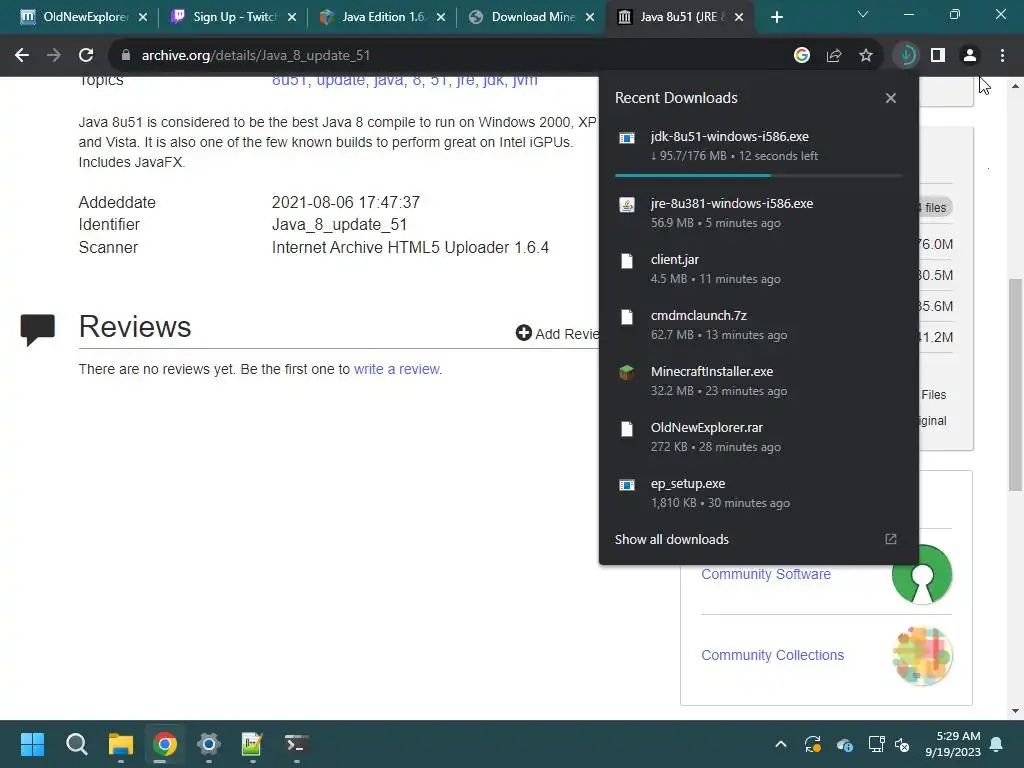Close the Java Edition 1.6 tab

coord(441,17)
